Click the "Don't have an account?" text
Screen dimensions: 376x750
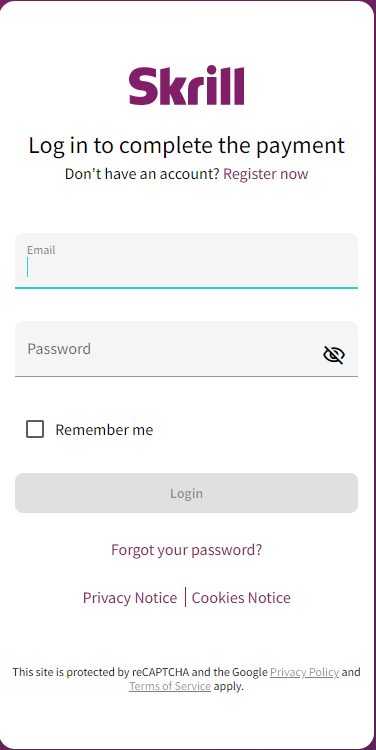pos(142,174)
